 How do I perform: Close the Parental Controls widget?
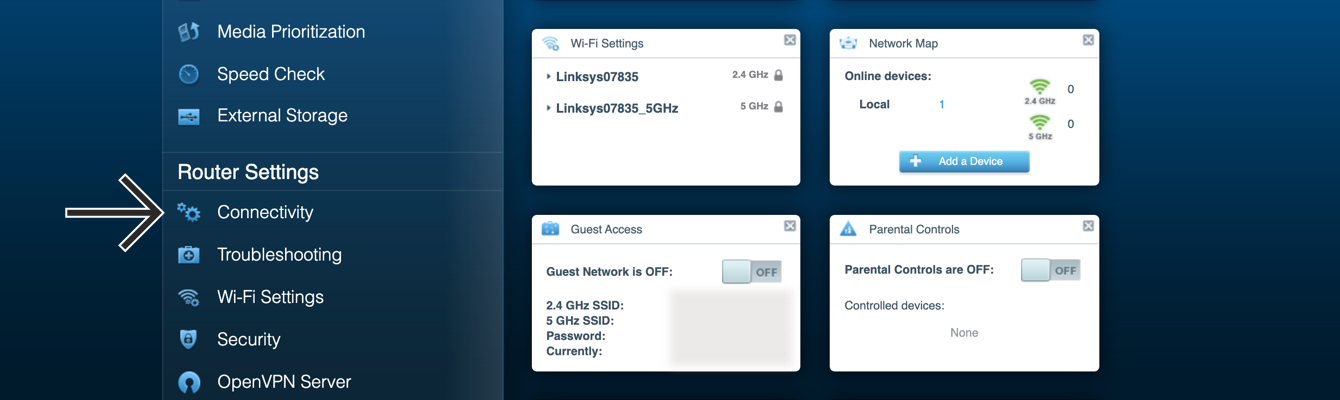coord(1088,226)
